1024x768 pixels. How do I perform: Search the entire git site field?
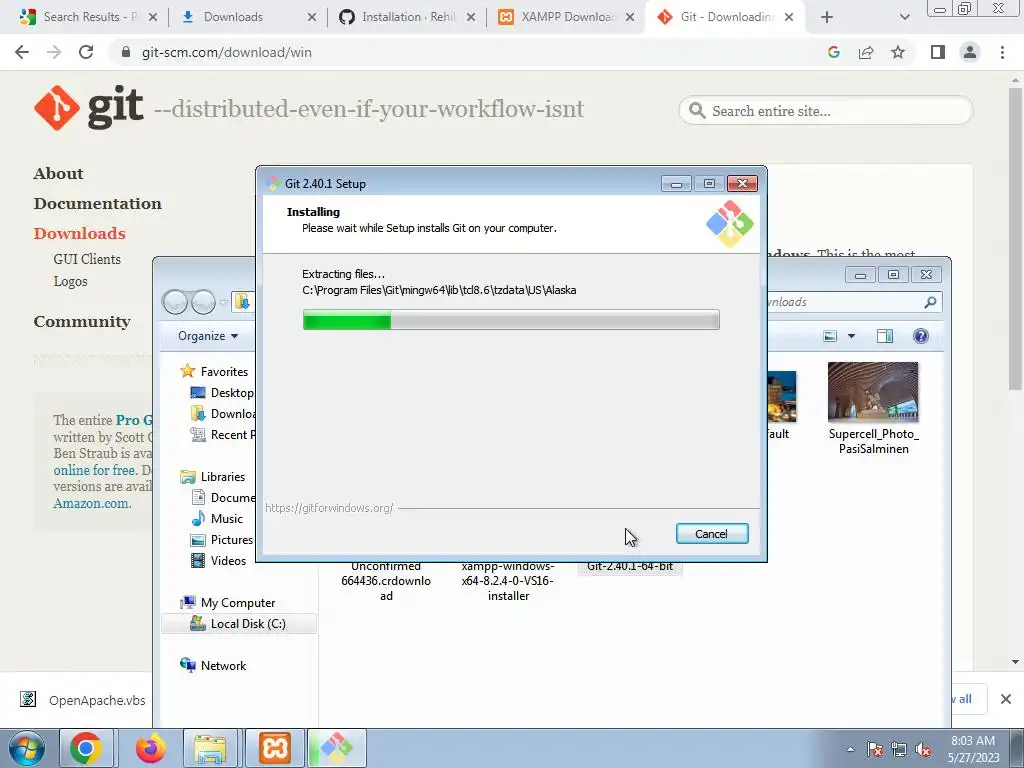(x=825, y=111)
